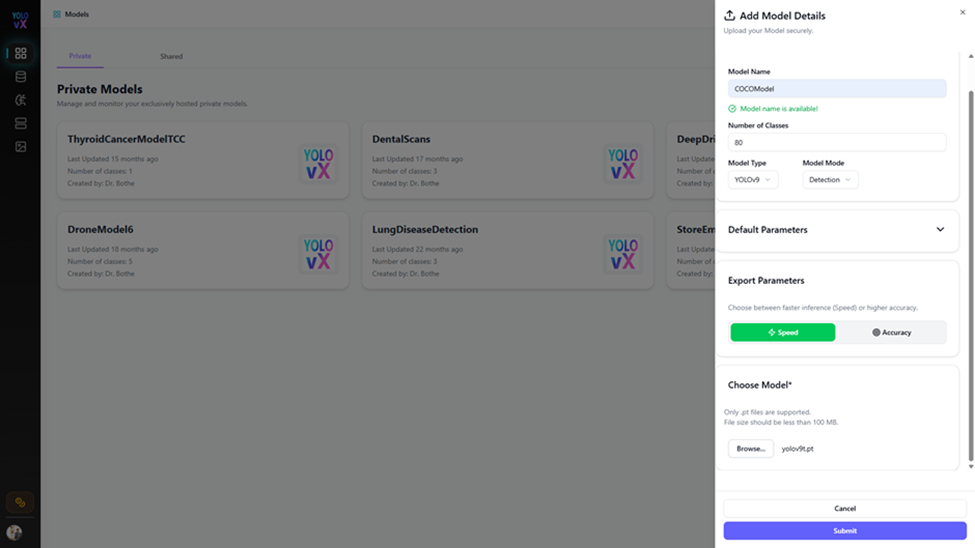This screenshot has width=975, height=548.
Task: Open the Model Mode Detection dropdown
Action: click(830, 180)
